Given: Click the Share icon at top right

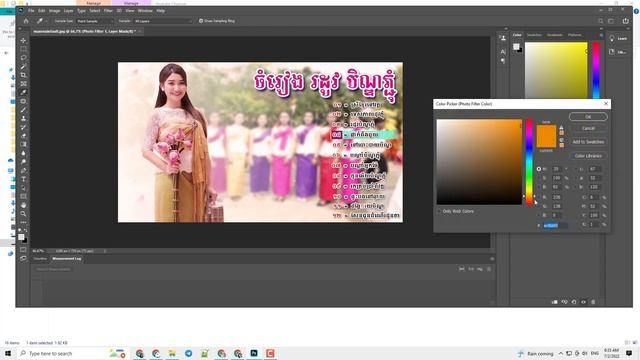Looking at the screenshot, I should coord(625,21).
